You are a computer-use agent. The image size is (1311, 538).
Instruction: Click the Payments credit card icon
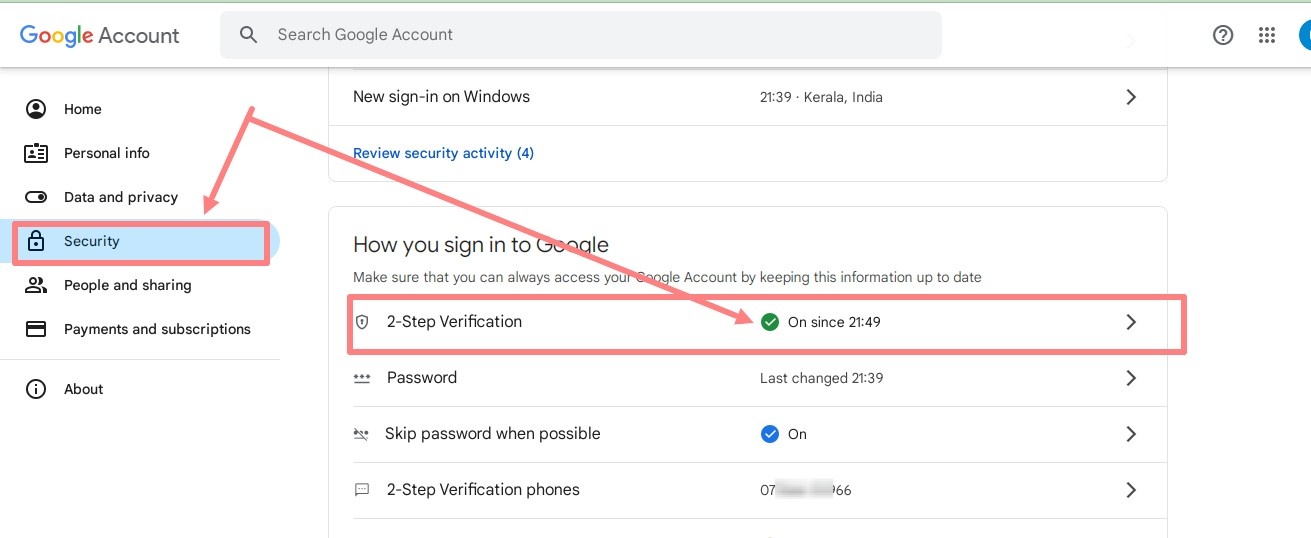coord(36,329)
